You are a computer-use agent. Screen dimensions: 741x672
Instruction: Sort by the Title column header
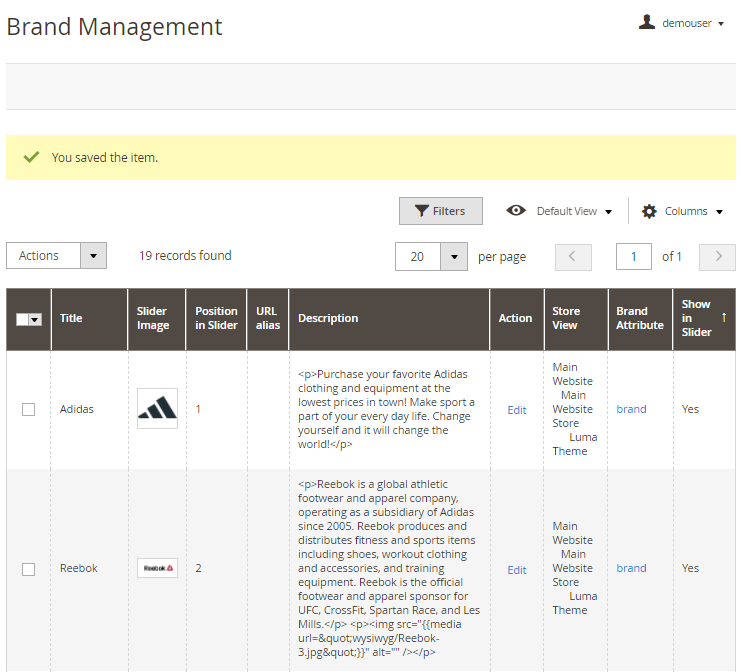[x=71, y=318]
